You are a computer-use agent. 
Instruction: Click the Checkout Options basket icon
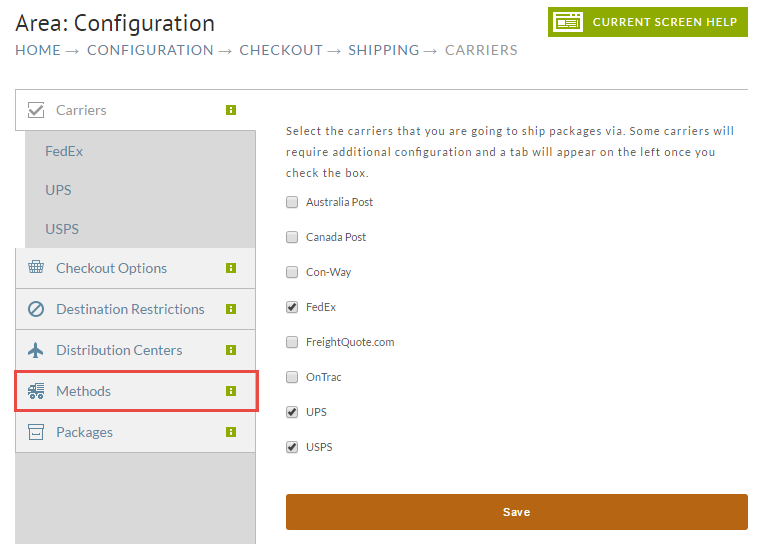36,267
